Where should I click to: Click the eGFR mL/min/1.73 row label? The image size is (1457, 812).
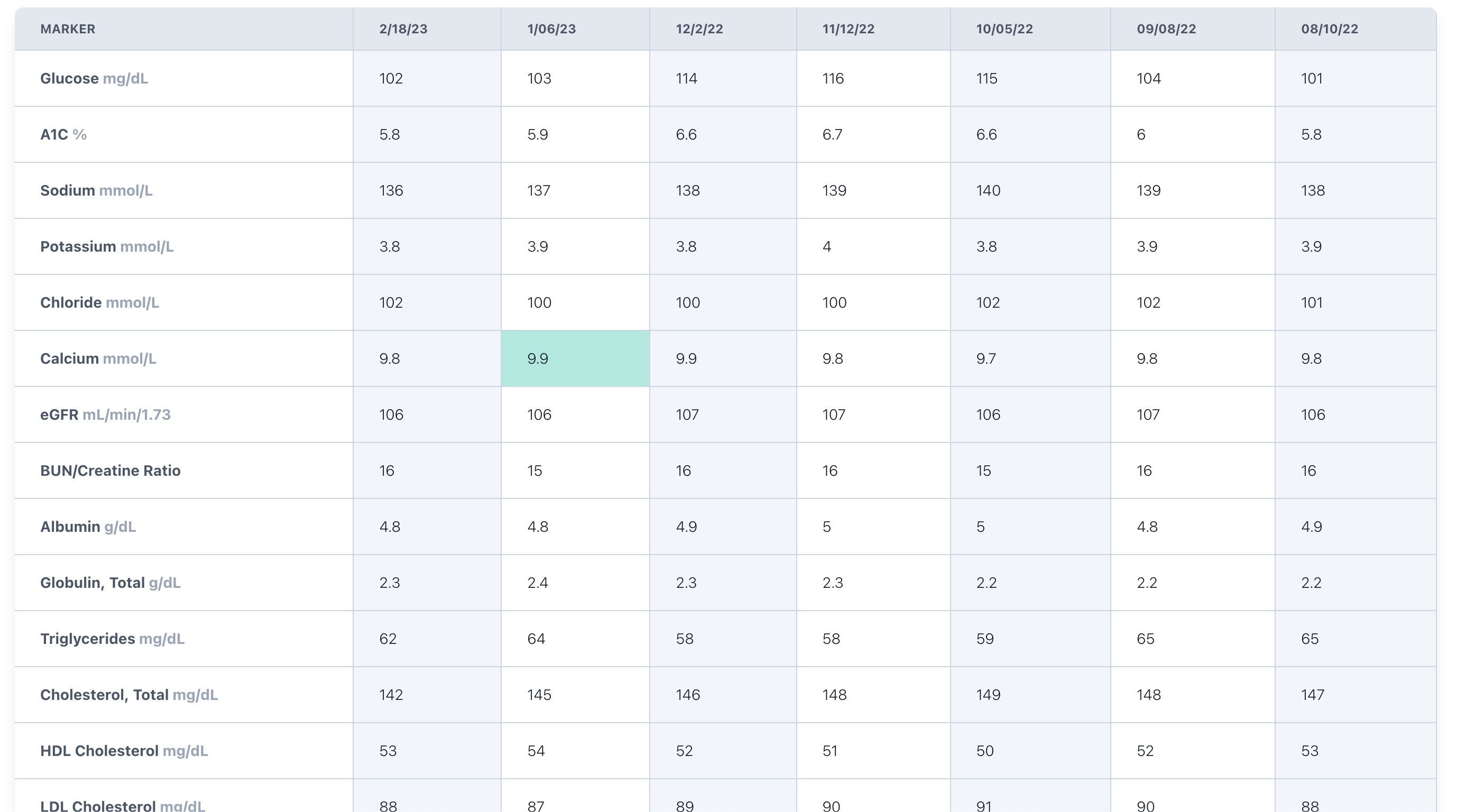coord(105,414)
